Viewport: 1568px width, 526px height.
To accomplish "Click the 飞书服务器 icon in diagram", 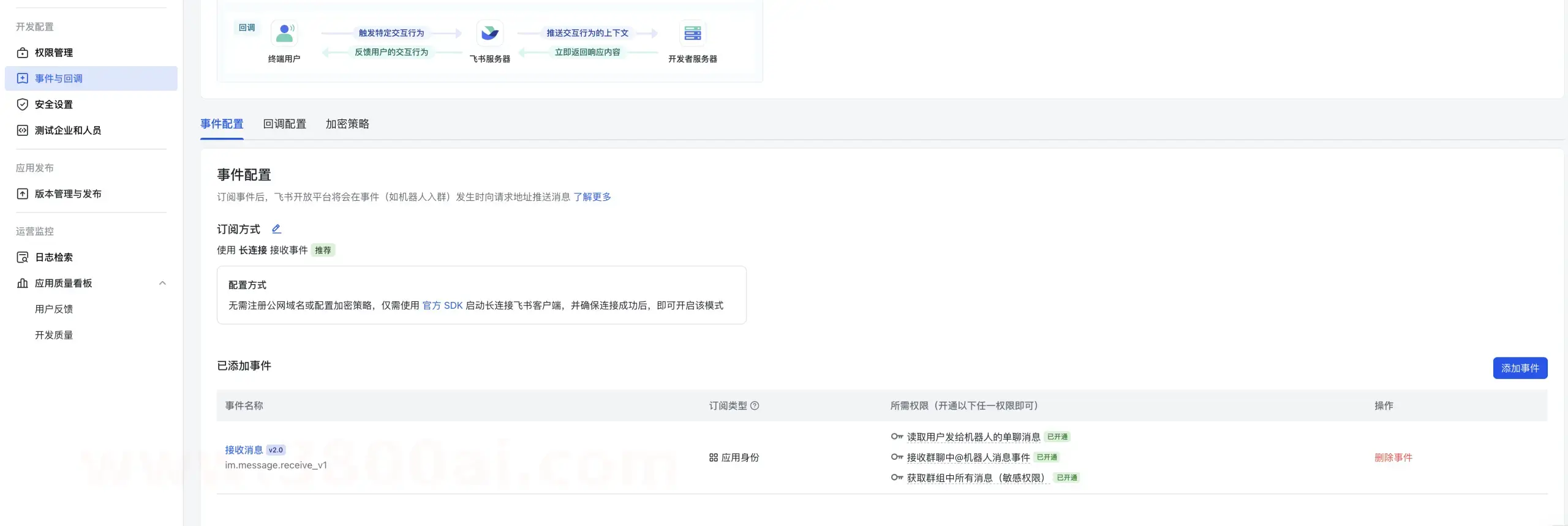I will 489,33.
